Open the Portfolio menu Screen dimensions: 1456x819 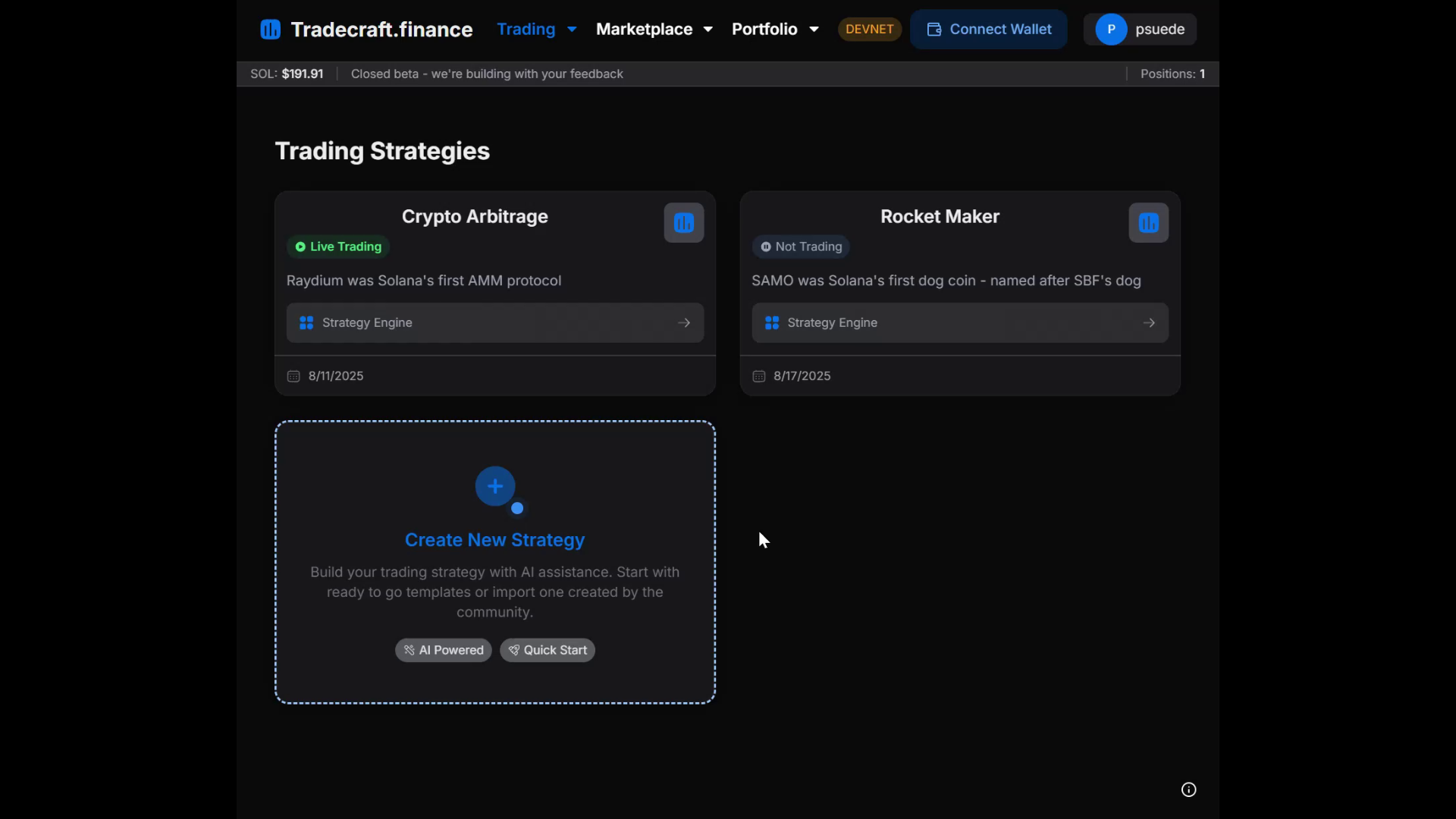764,30
